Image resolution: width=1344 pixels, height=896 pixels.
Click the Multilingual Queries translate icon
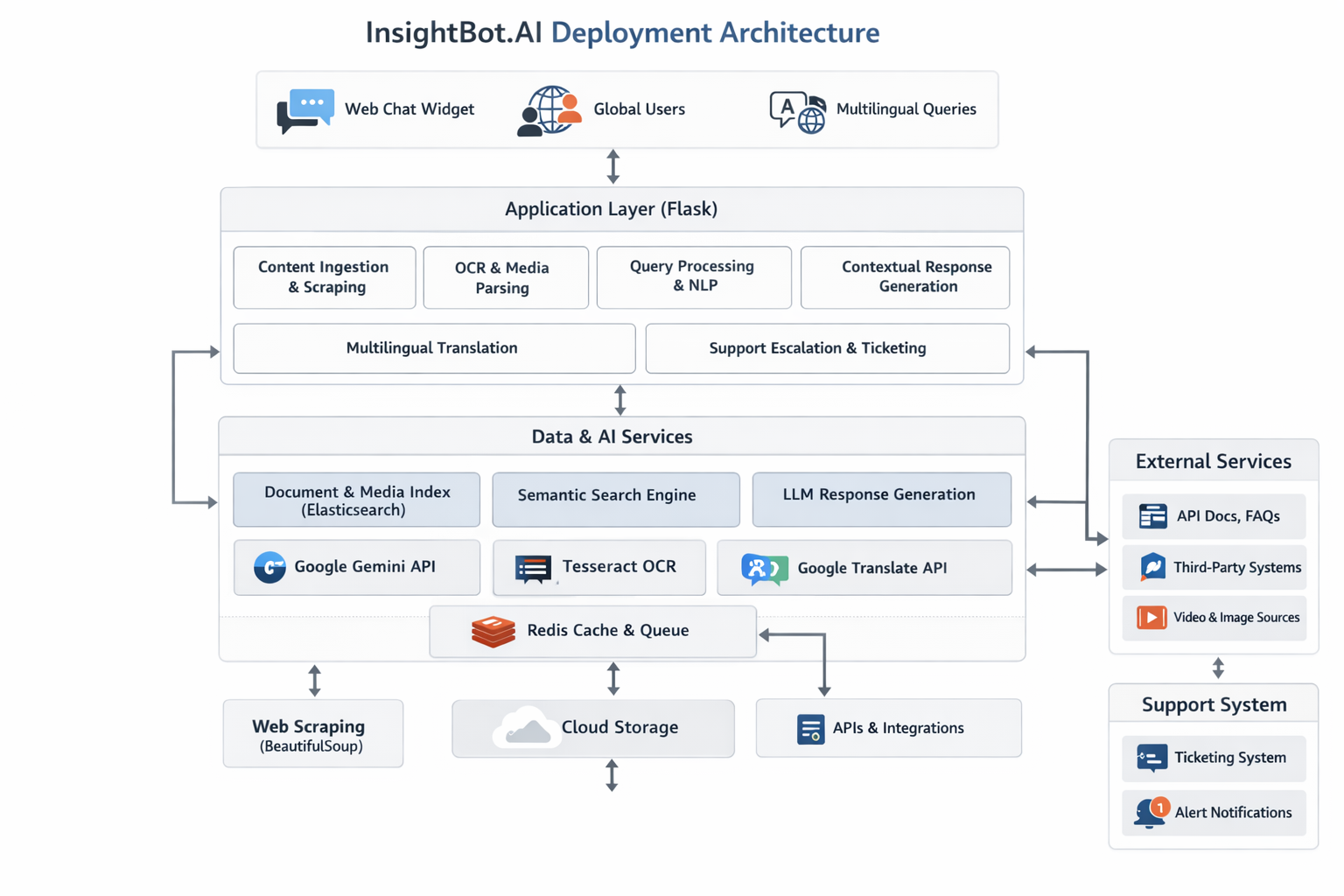click(797, 112)
